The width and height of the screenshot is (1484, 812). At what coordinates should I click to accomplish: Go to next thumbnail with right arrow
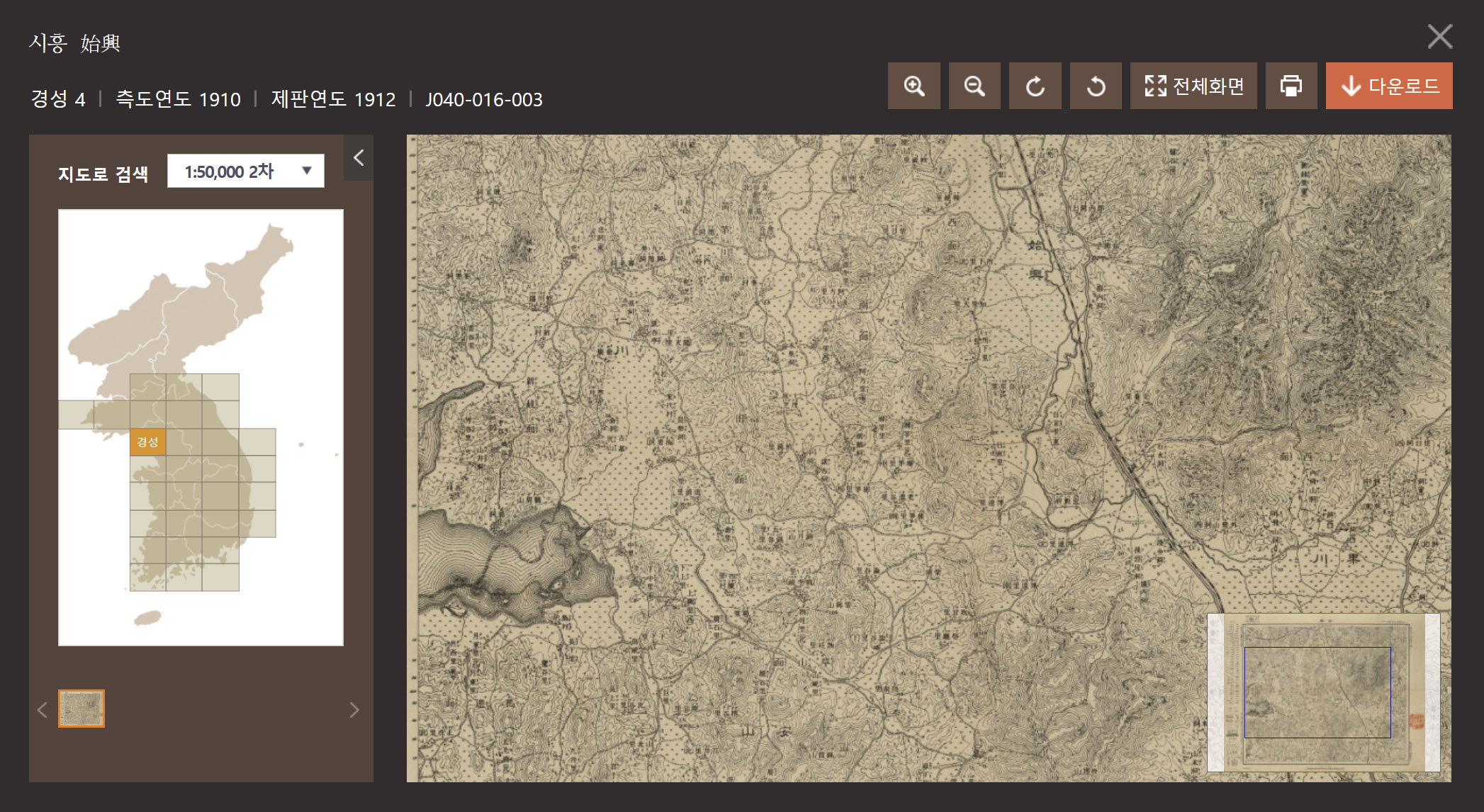pyautogui.click(x=354, y=709)
